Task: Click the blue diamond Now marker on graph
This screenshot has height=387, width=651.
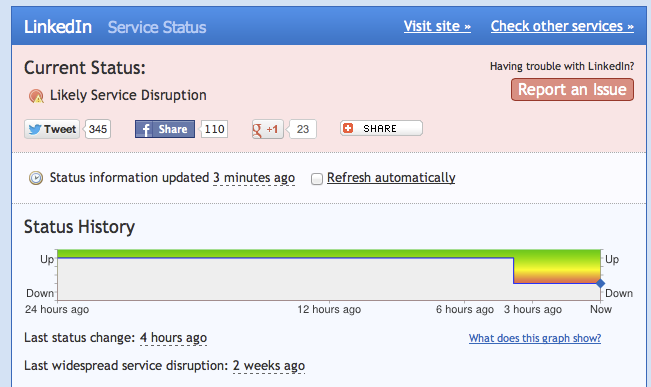Action: [x=600, y=284]
